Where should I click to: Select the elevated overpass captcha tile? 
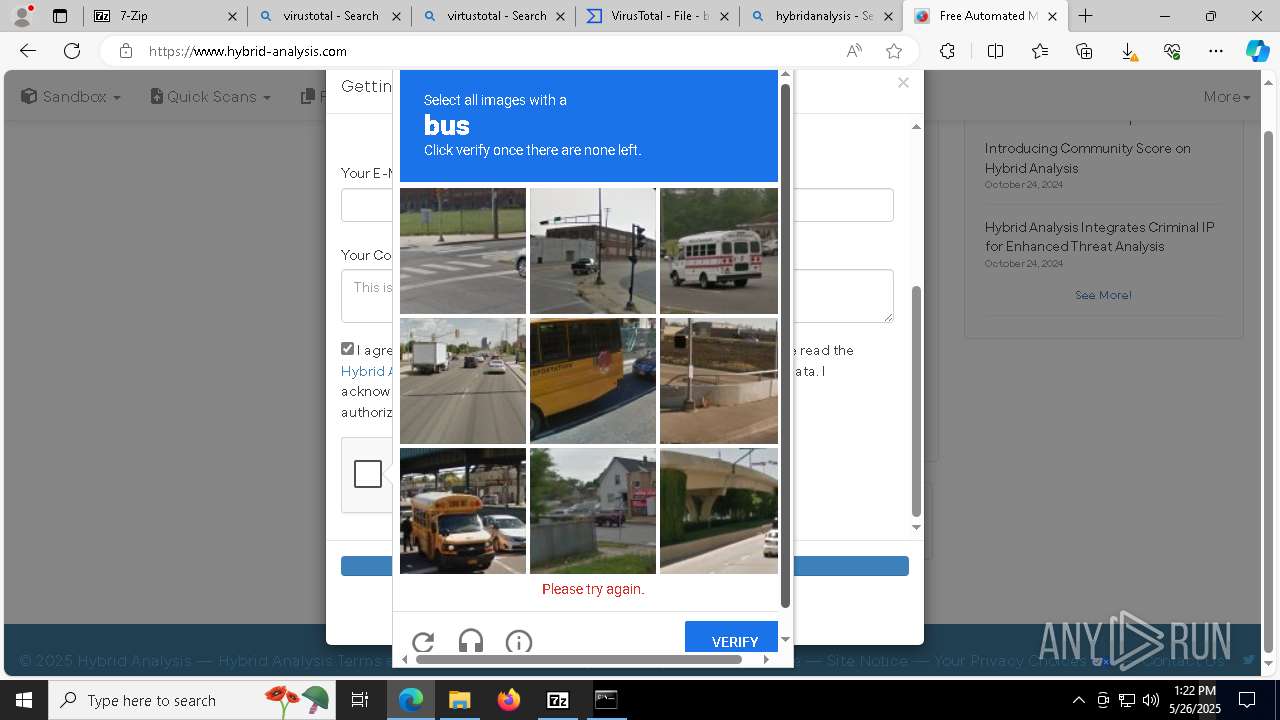pyautogui.click(x=719, y=511)
